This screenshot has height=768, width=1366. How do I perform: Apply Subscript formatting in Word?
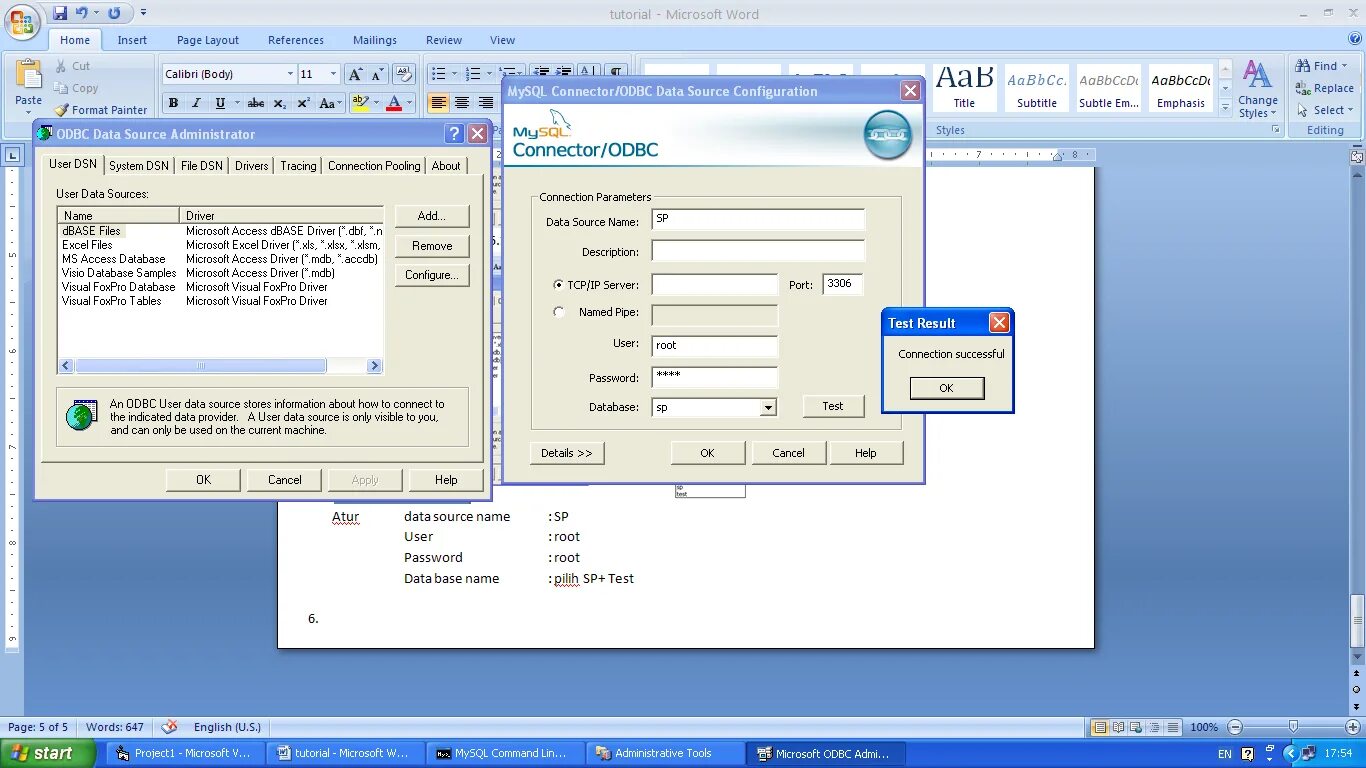(x=280, y=103)
